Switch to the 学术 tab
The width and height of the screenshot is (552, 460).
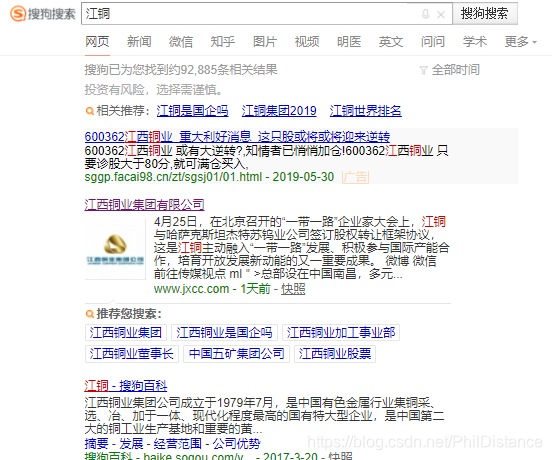[475, 42]
